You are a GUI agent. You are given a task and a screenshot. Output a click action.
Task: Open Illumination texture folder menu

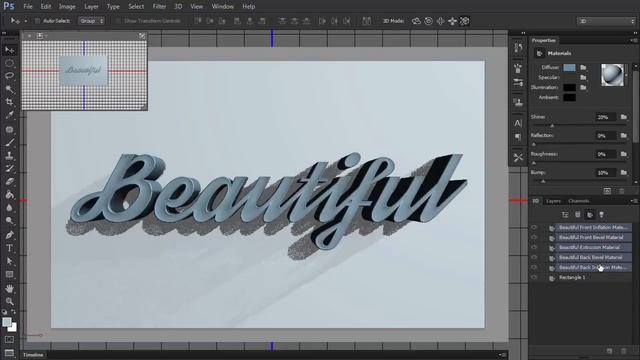(583, 87)
